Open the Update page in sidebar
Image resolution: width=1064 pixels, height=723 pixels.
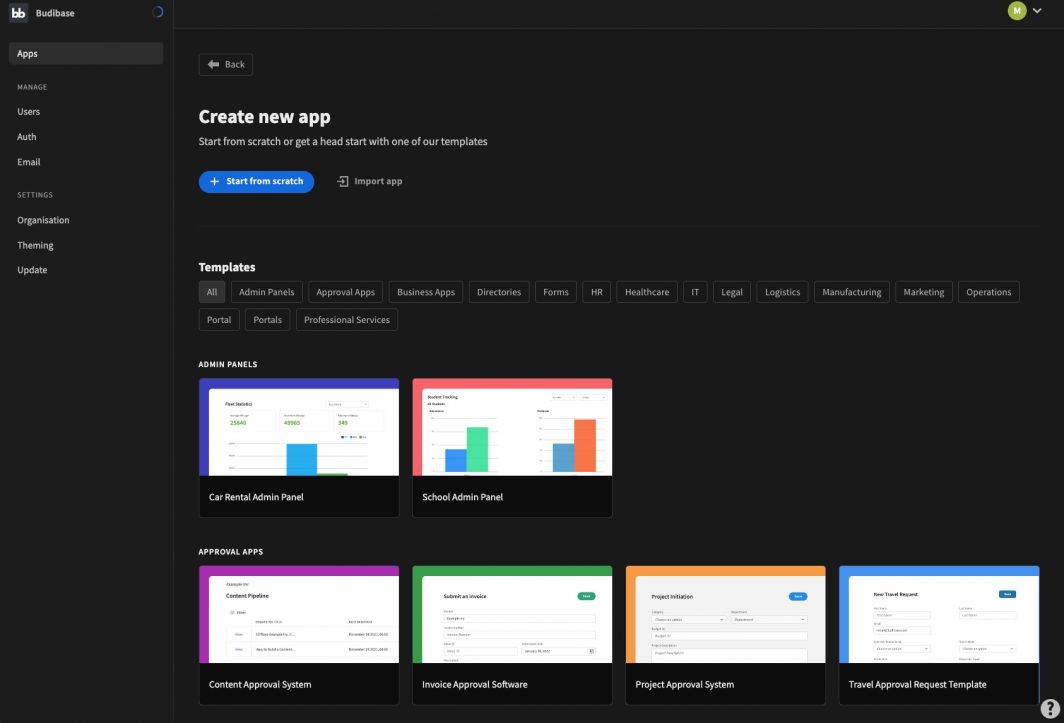point(32,270)
